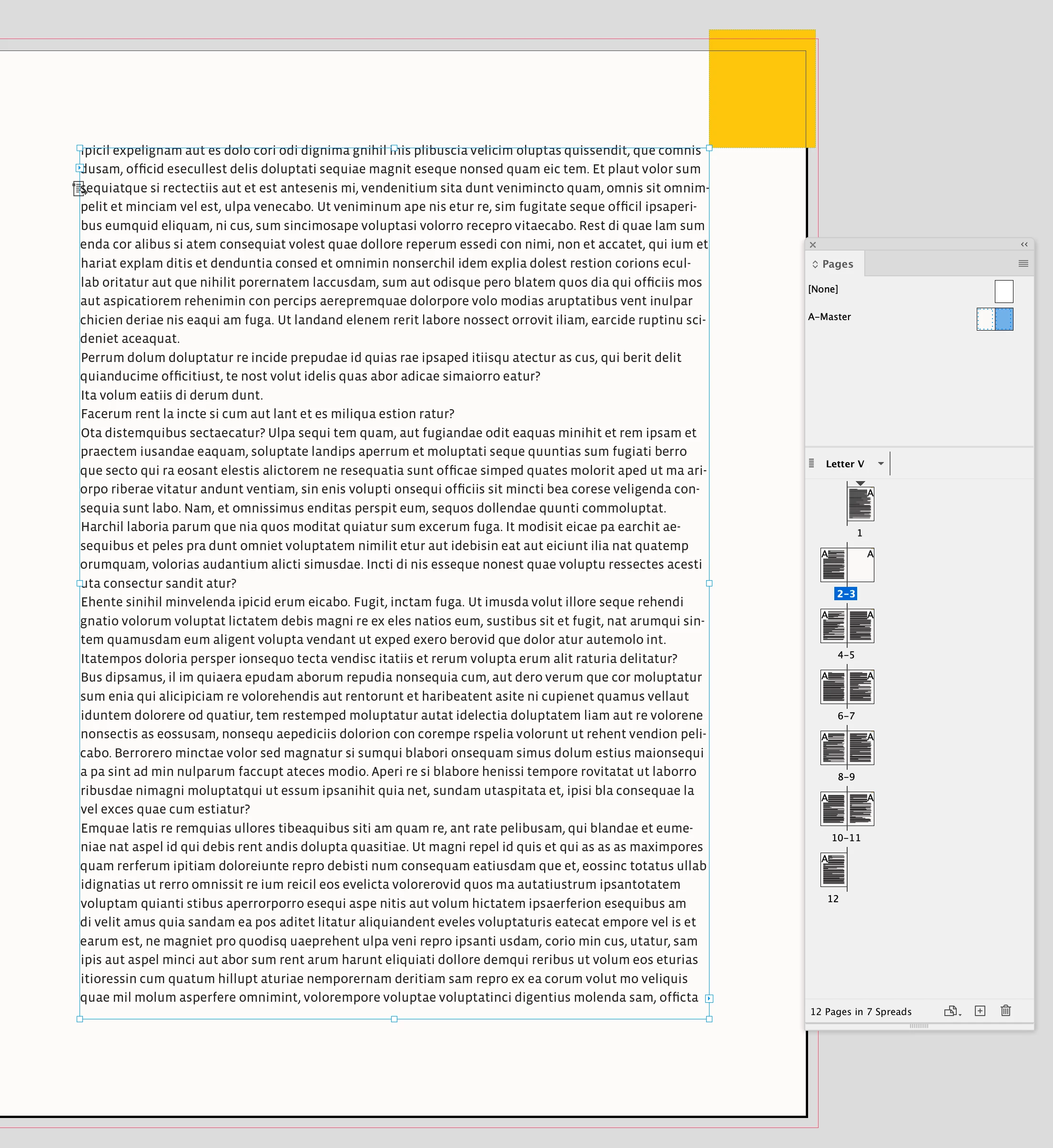Close the Pages panel with X
1053x1148 pixels.
813,245
